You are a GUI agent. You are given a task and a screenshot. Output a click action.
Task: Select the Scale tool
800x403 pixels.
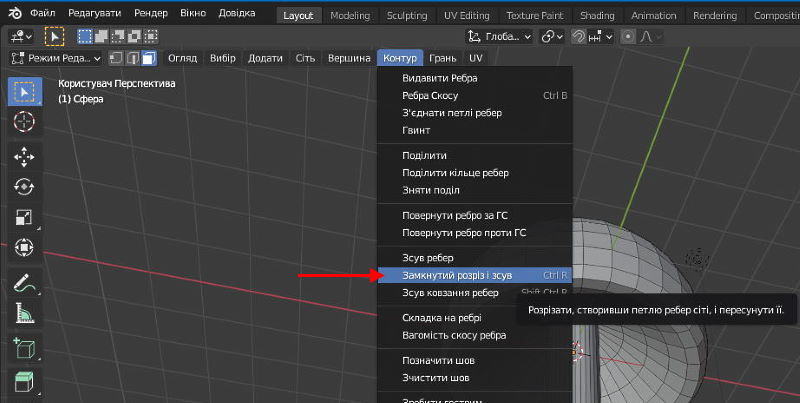click(24, 217)
